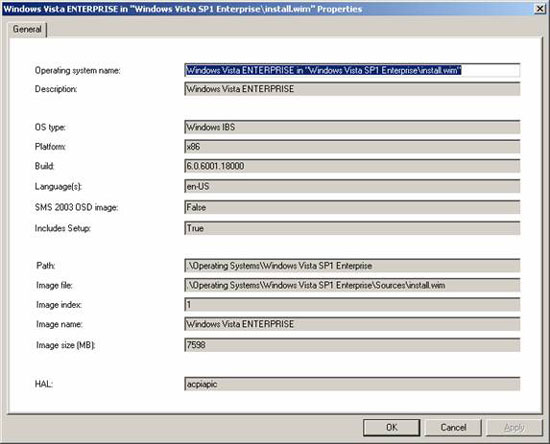Image resolution: width=550 pixels, height=444 pixels.
Task: Click the Operating system name field
Action: (x=352, y=70)
